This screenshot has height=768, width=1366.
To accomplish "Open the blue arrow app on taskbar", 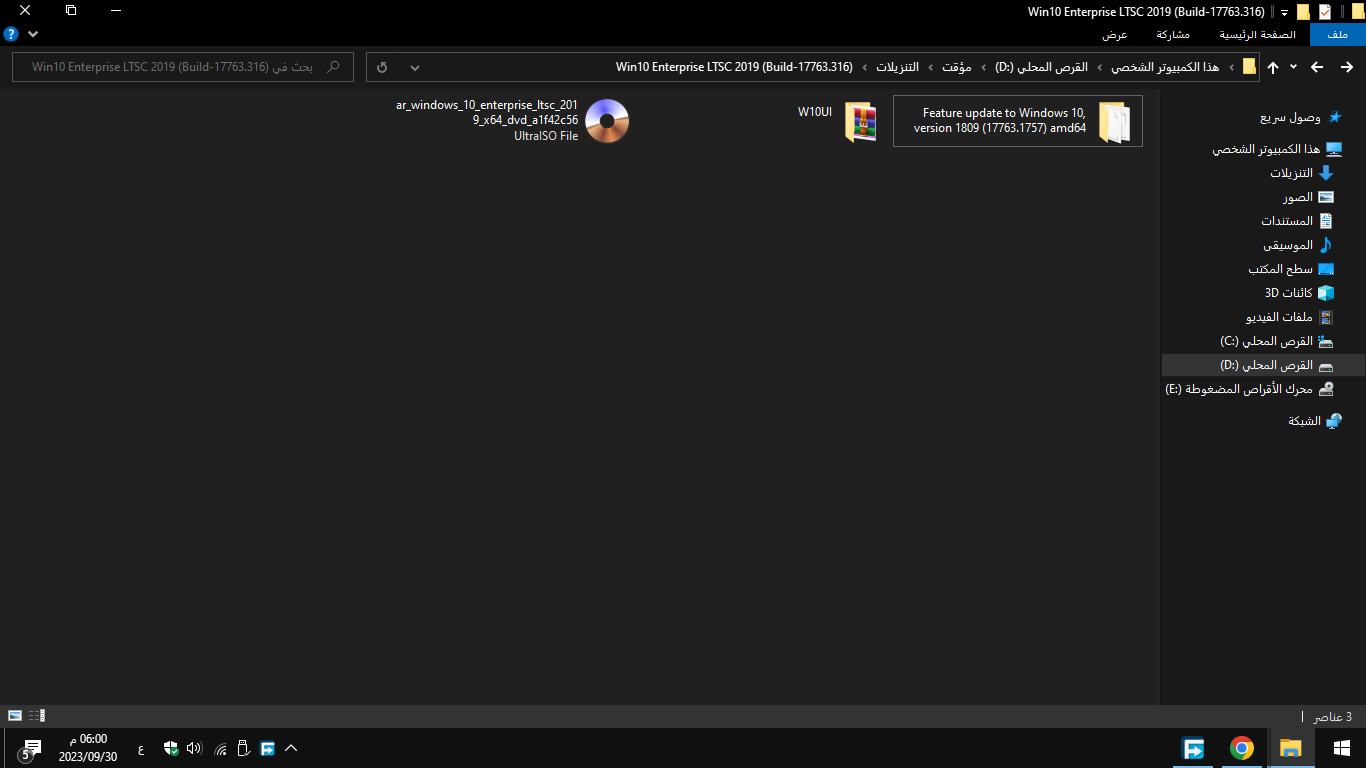I will [x=1193, y=748].
